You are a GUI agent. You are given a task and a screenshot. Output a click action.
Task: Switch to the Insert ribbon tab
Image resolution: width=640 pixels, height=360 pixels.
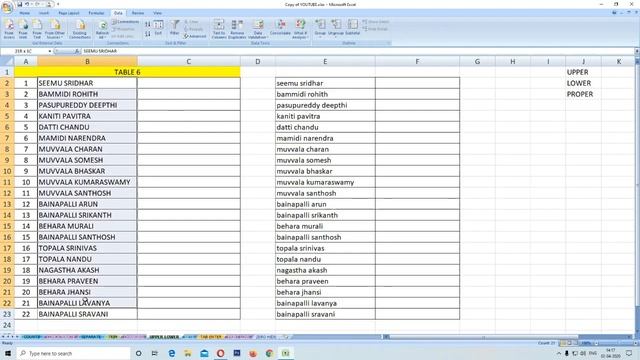44,13
